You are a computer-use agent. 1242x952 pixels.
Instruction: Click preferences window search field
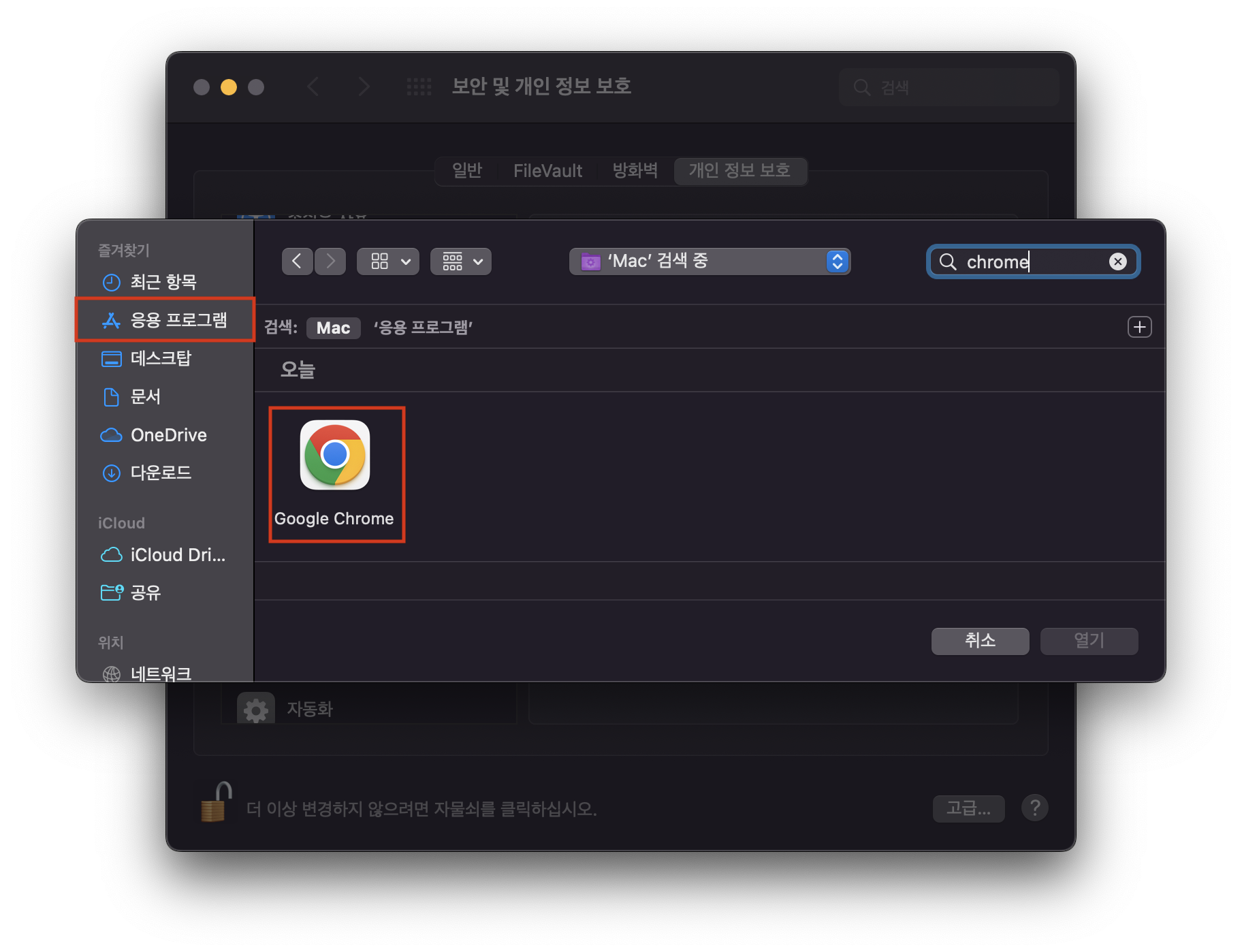click(x=949, y=87)
